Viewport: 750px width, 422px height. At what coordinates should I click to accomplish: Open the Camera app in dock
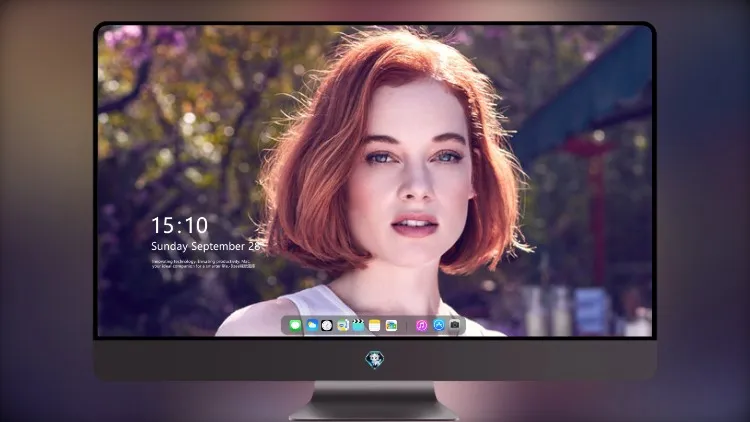pos(455,325)
